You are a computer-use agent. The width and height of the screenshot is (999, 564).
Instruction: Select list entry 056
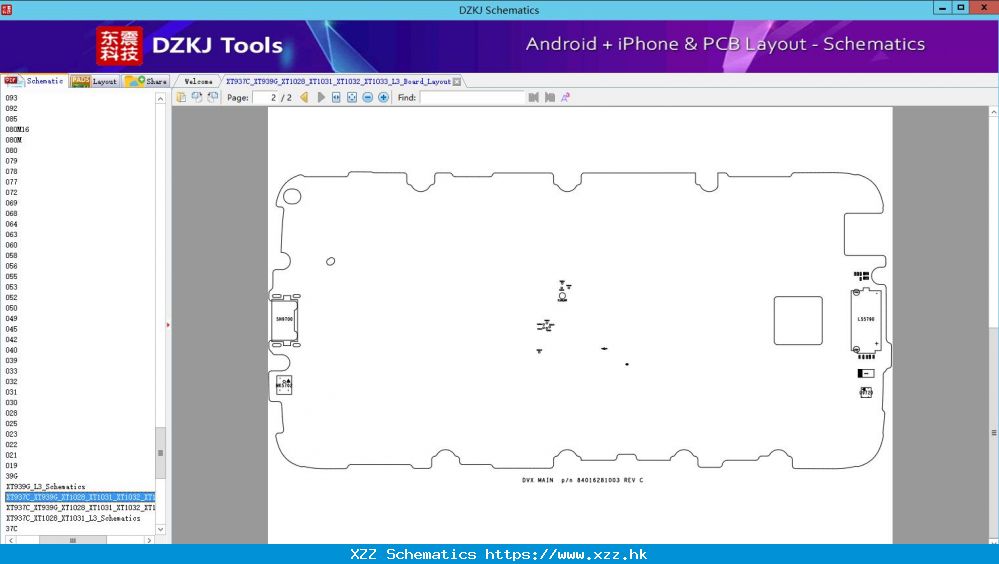(x=11, y=266)
